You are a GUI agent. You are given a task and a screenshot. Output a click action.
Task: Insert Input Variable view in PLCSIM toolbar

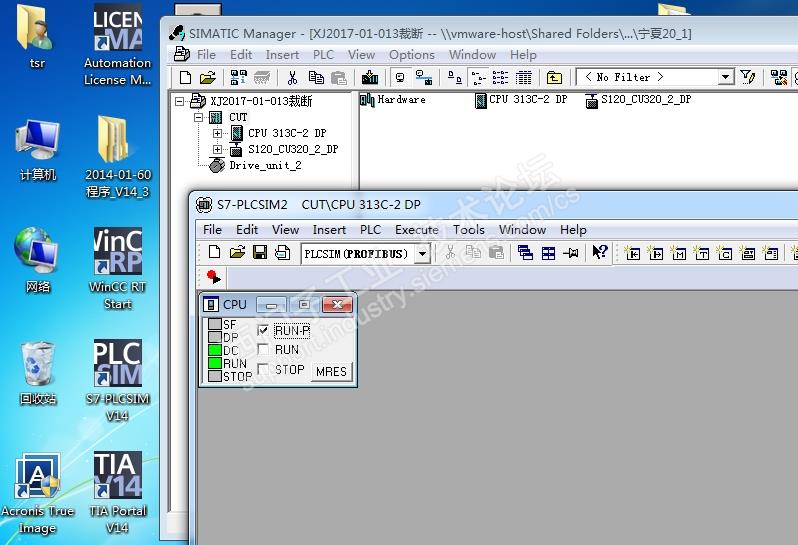[x=632, y=252]
